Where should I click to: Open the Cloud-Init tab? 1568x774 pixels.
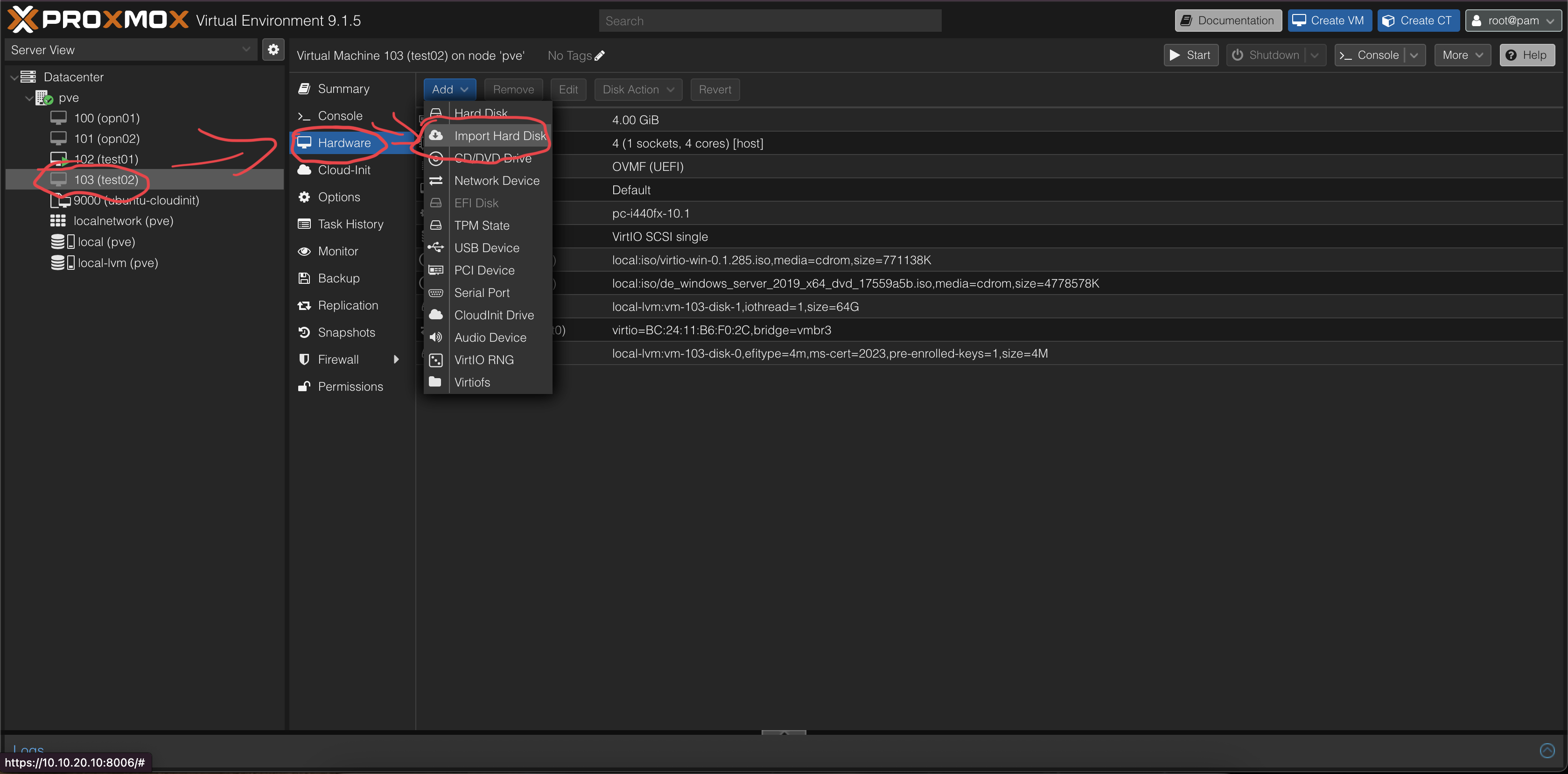pyautogui.click(x=352, y=170)
